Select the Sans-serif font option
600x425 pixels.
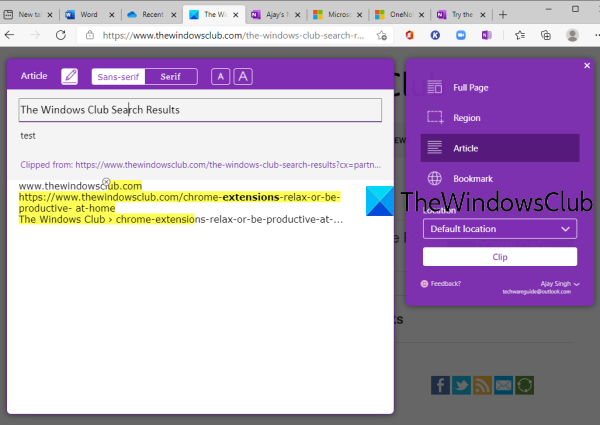point(118,77)
